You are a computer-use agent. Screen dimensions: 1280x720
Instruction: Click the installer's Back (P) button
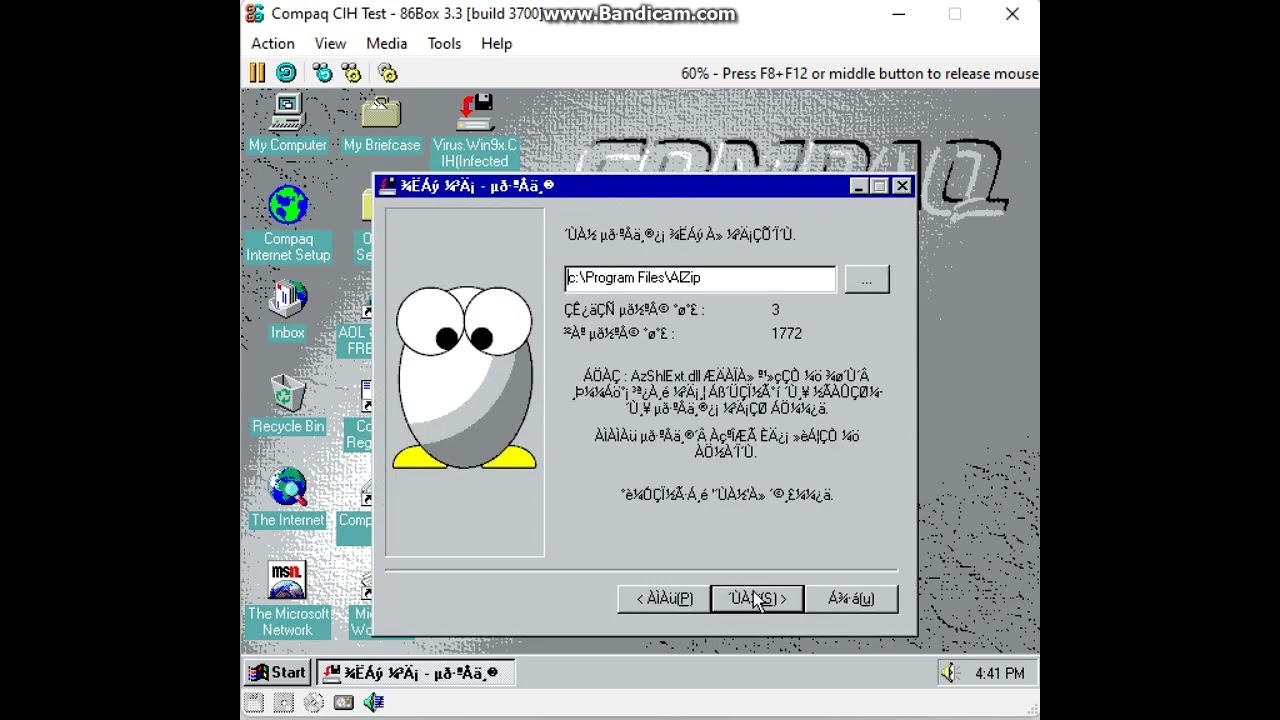coord(664,599)
